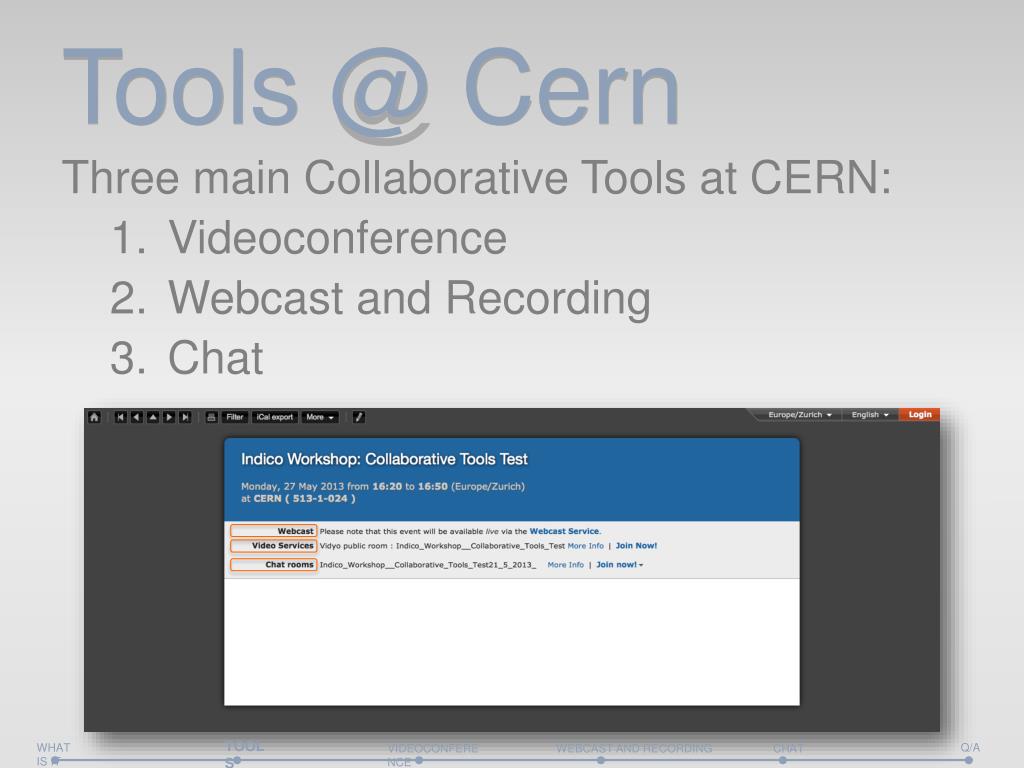Select the Q/A timeline marker
1024x768 pixels.
[969, 761]
